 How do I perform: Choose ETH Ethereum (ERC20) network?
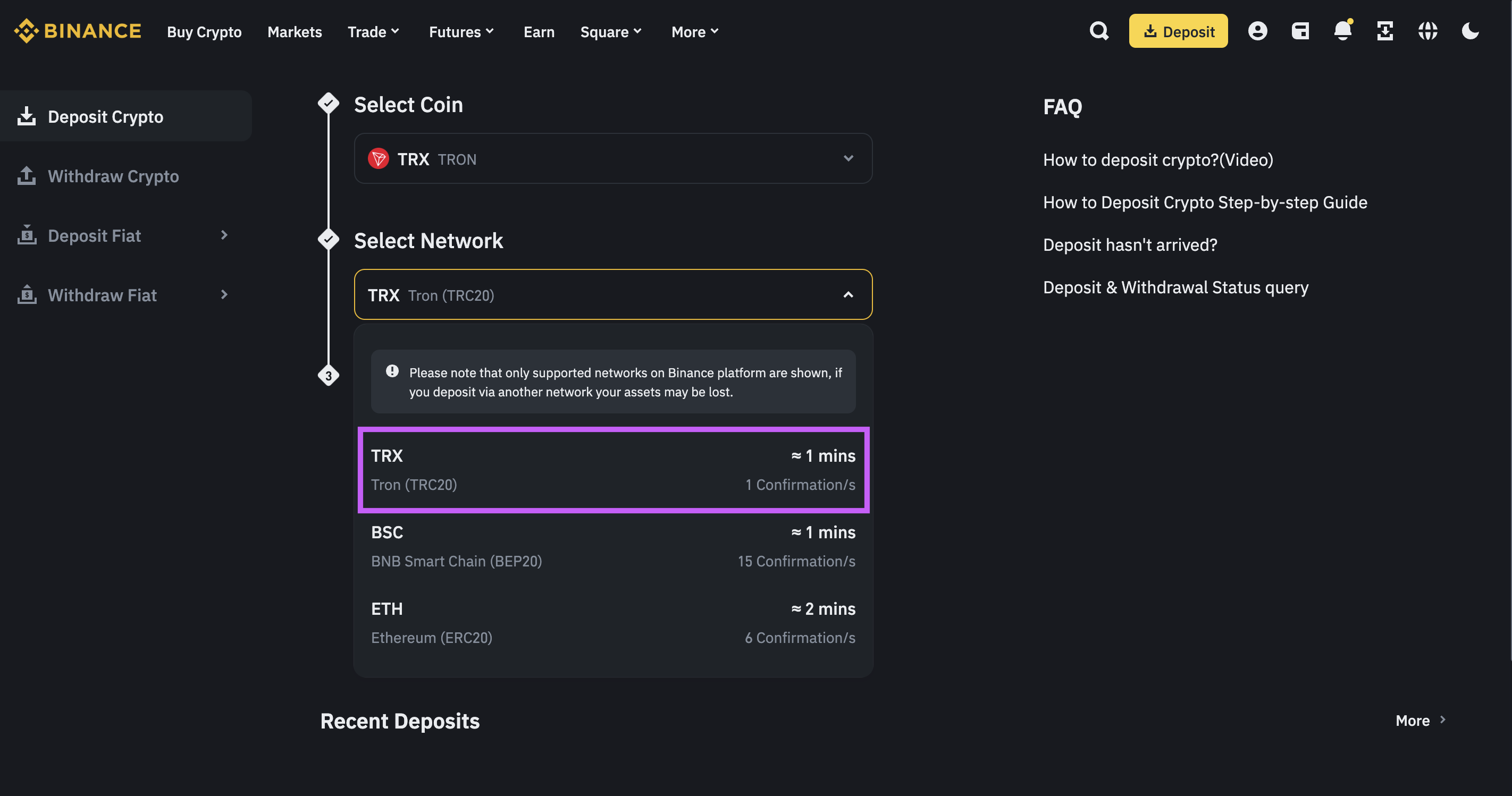(x=613, y=622)
